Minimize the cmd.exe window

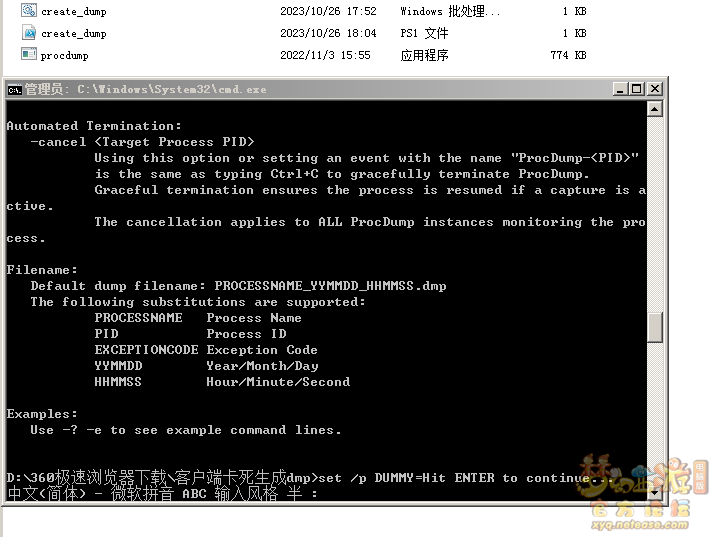point(620,89)
